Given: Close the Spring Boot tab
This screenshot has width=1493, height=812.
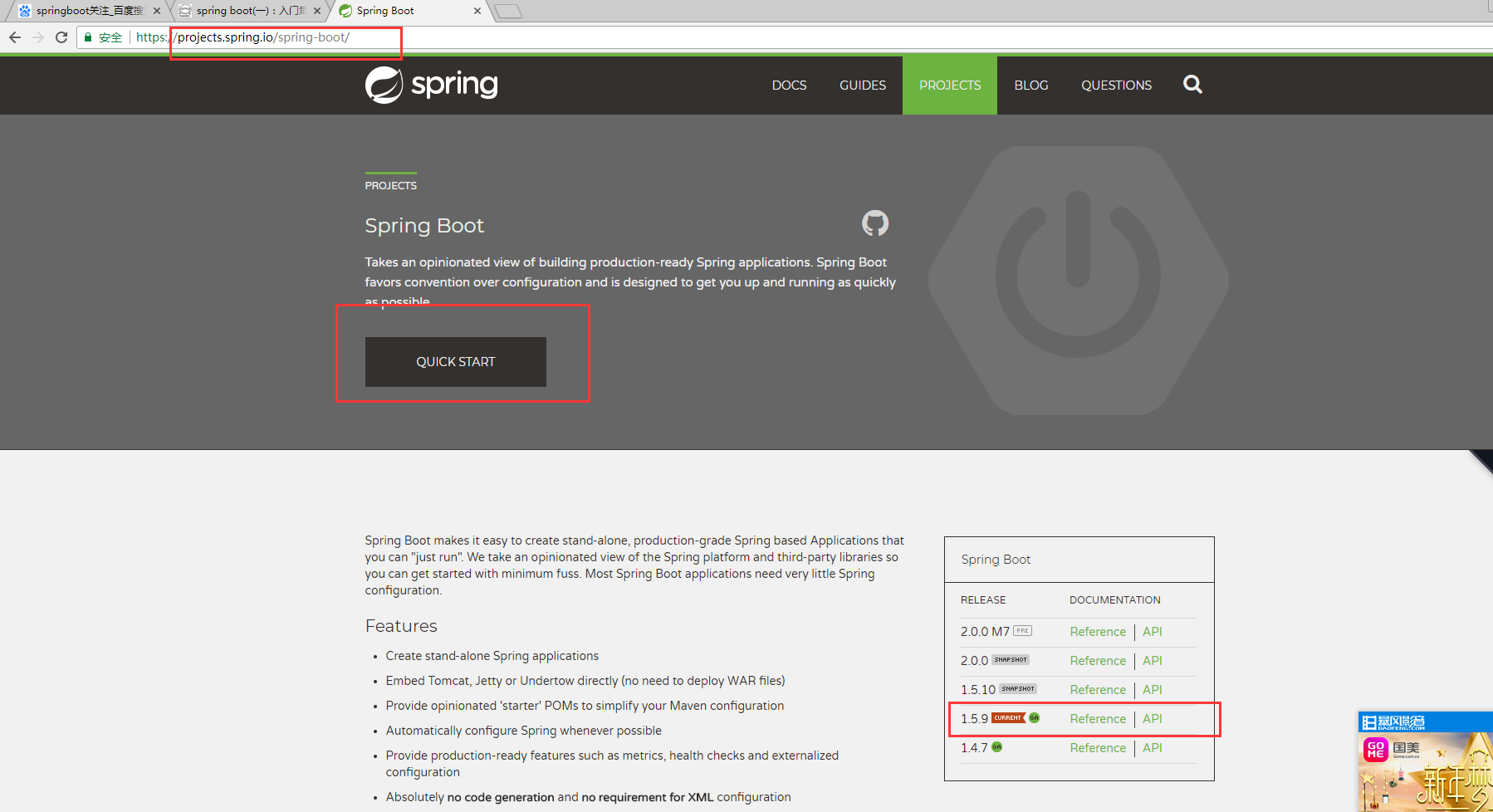Looking at the screenshot, I should [477, 11].
